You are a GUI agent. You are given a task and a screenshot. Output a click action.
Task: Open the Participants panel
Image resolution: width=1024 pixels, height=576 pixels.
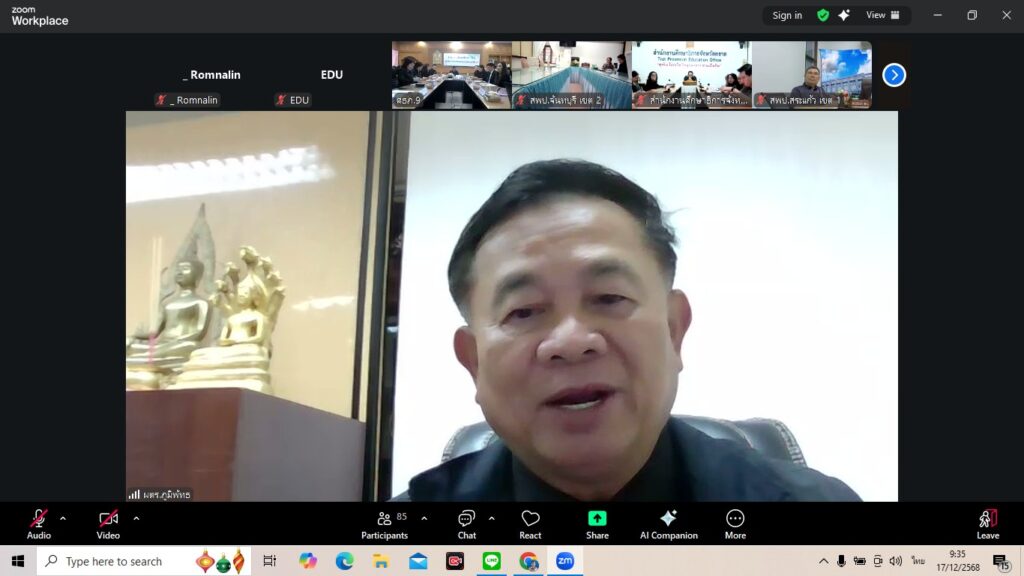click(x=385, y=523)
